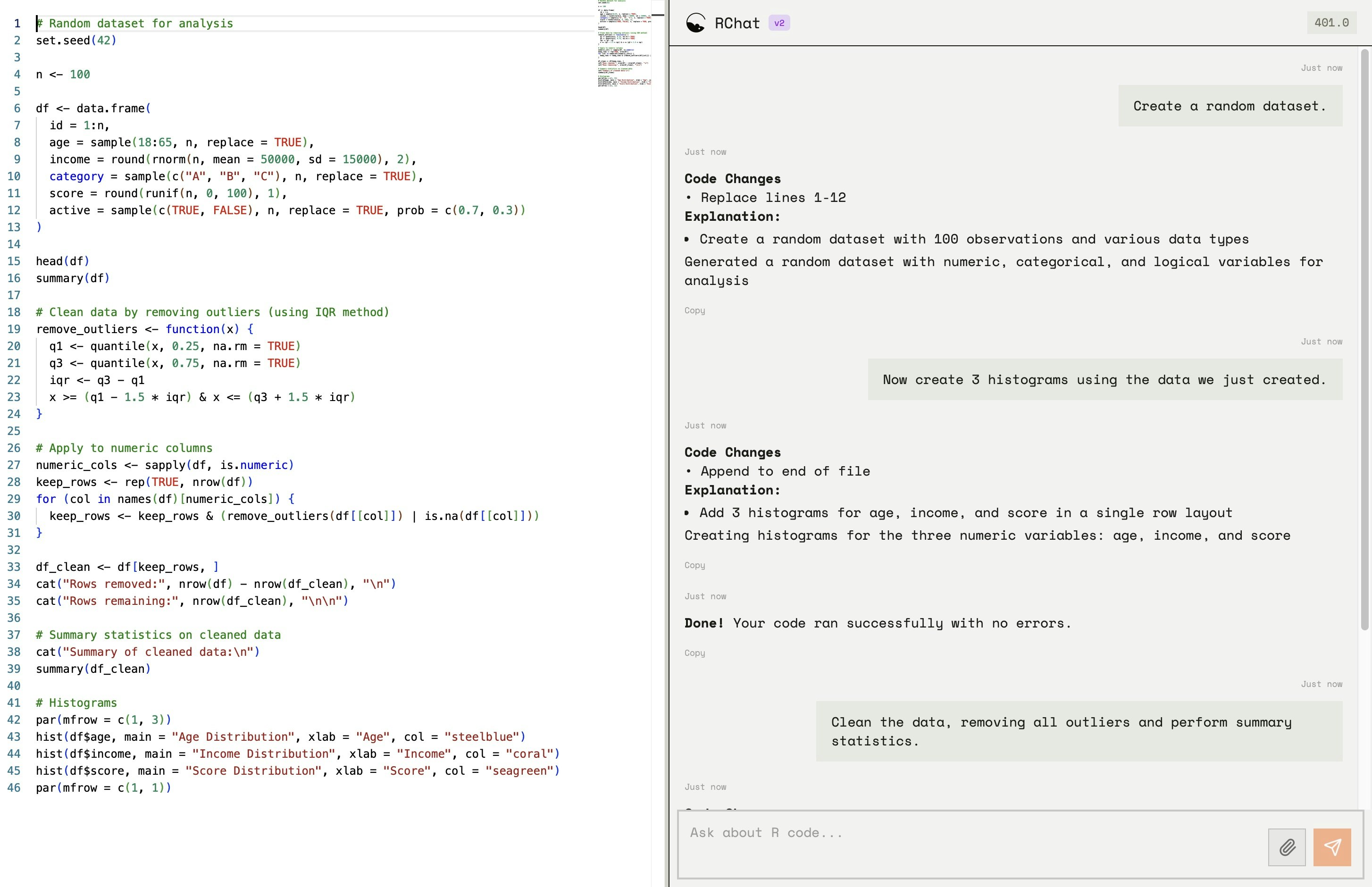Image resolution: width=1372 pixels, height=887 pixels.
Task: Attach a file using the paperclip icon
Action: tap(1286, 847)
